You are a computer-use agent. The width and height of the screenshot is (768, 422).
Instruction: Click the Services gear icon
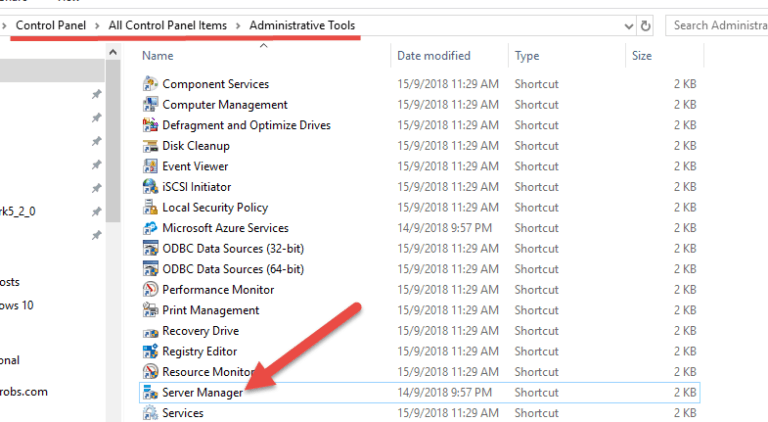tap(150, 413)
